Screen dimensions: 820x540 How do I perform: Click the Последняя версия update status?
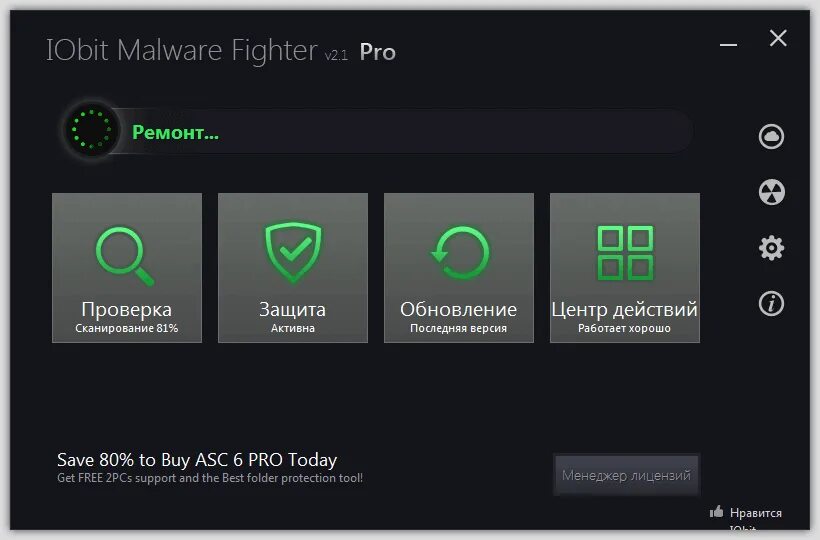coord(459,328)
